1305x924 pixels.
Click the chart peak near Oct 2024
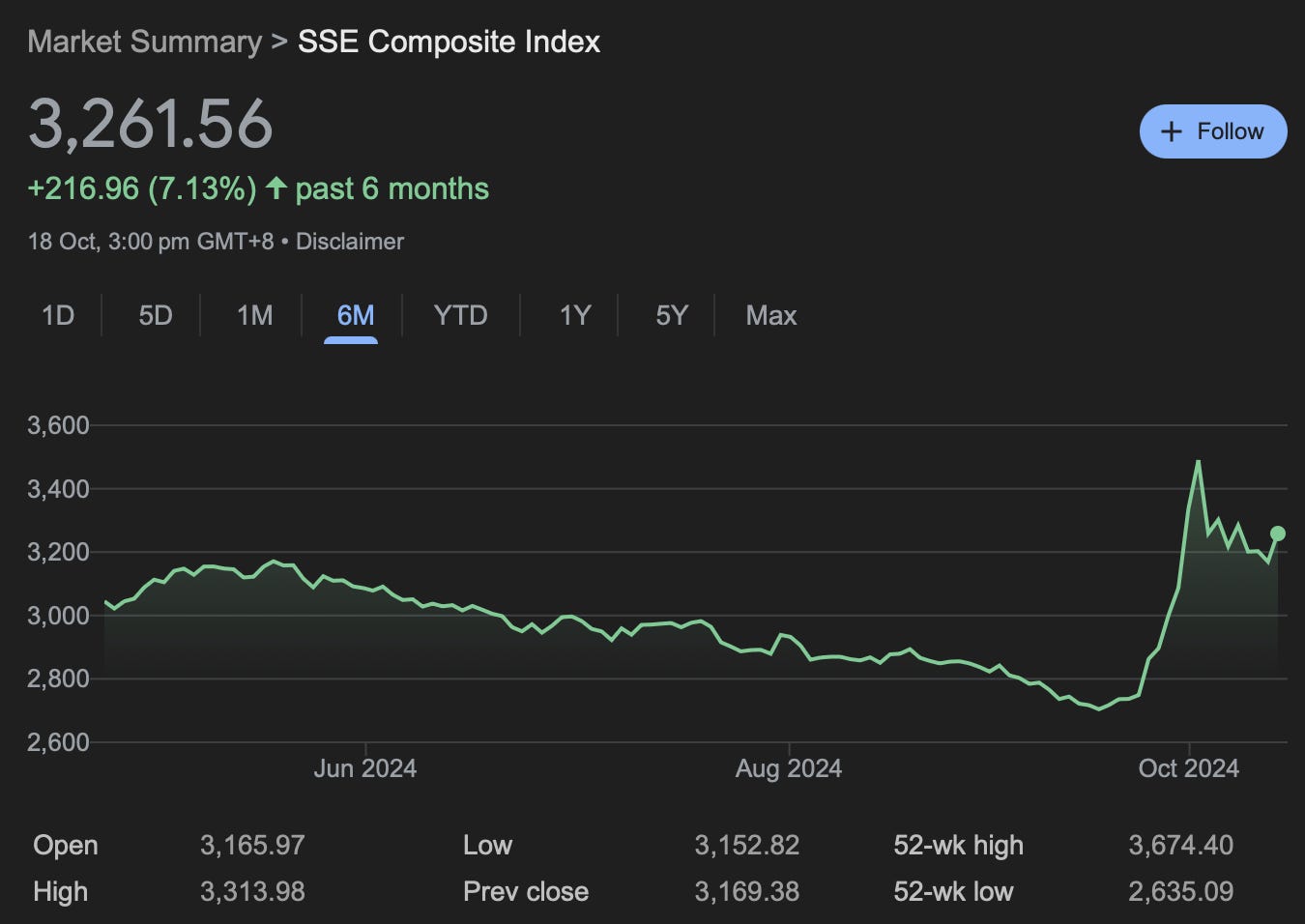pyautogui.click(x=1199, y=462)
